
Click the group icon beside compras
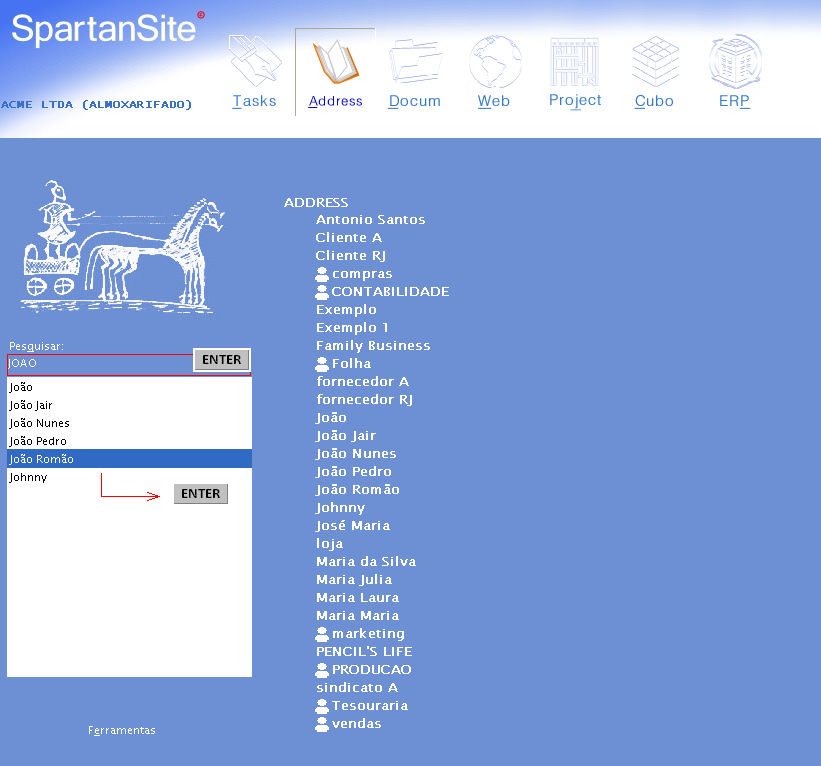point(322,274)
